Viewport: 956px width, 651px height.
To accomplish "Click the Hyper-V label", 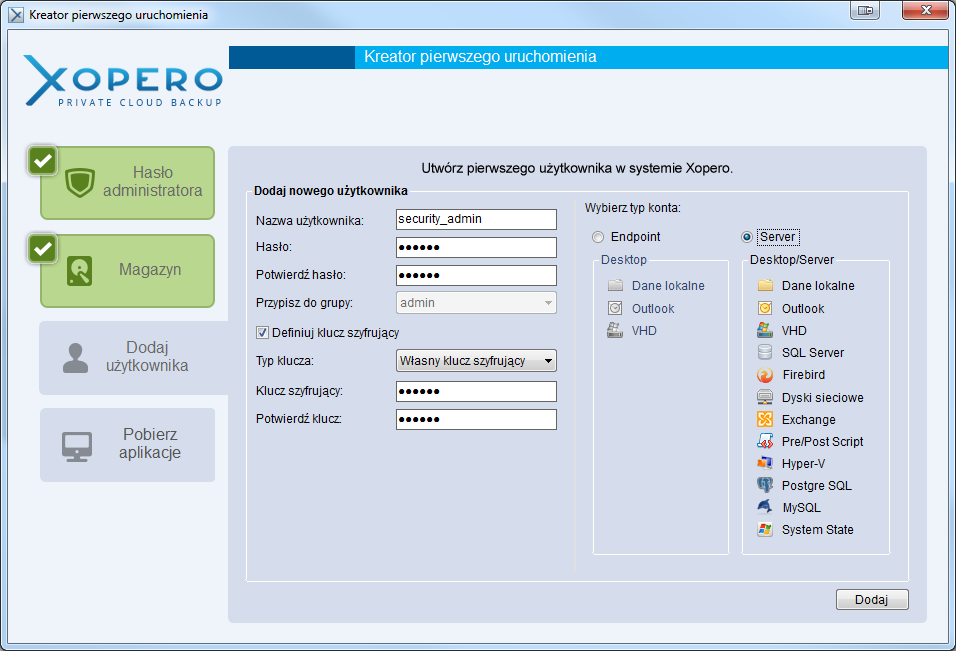I will [x=804, y=464].
